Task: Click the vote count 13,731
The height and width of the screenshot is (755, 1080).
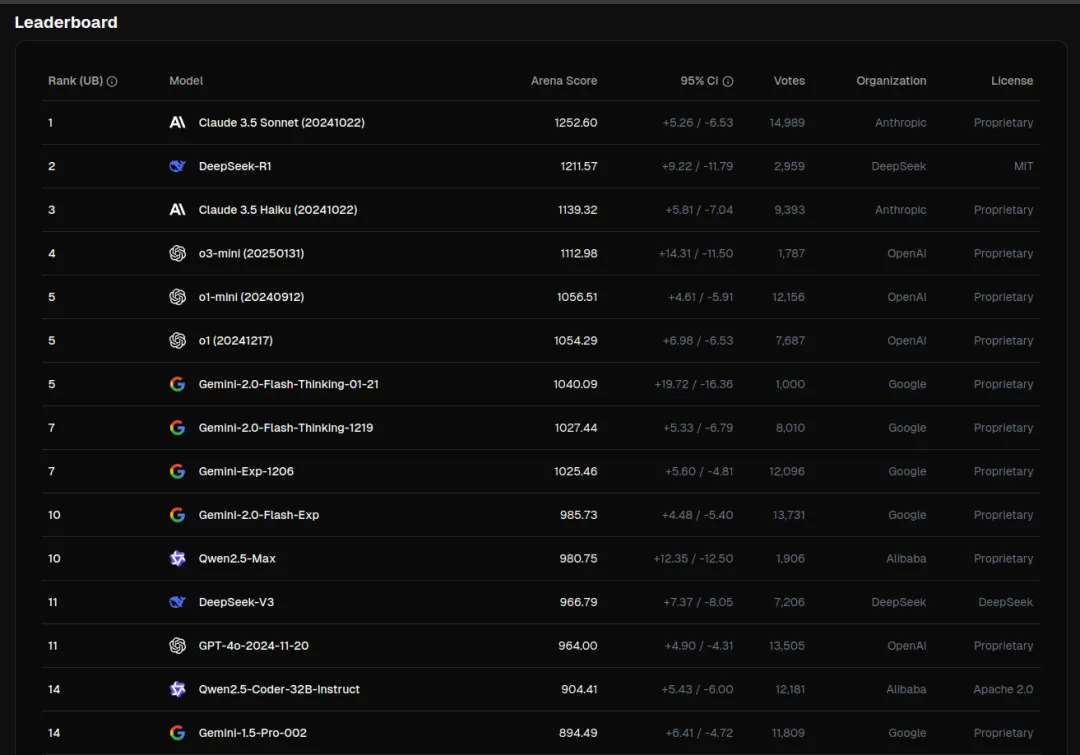Action: coord(789,515)
